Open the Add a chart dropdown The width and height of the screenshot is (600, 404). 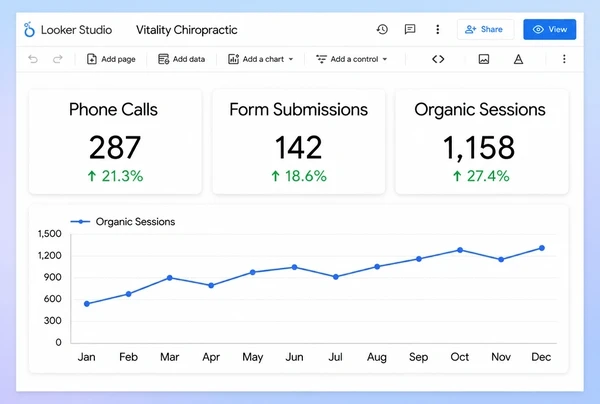click(261, 59)
